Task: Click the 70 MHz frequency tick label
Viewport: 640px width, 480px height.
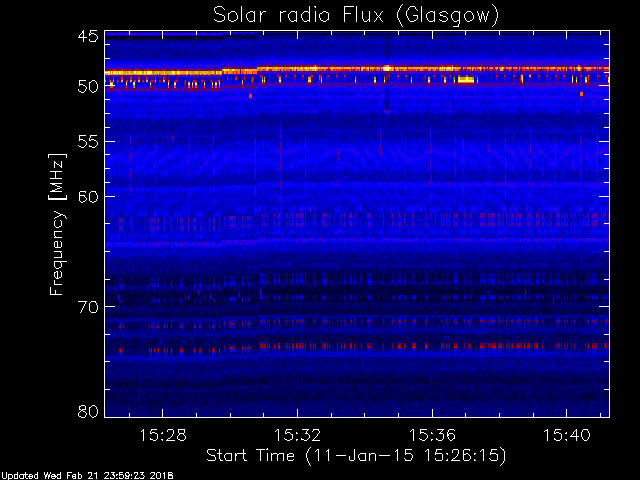Action: (x=87, y=306)
